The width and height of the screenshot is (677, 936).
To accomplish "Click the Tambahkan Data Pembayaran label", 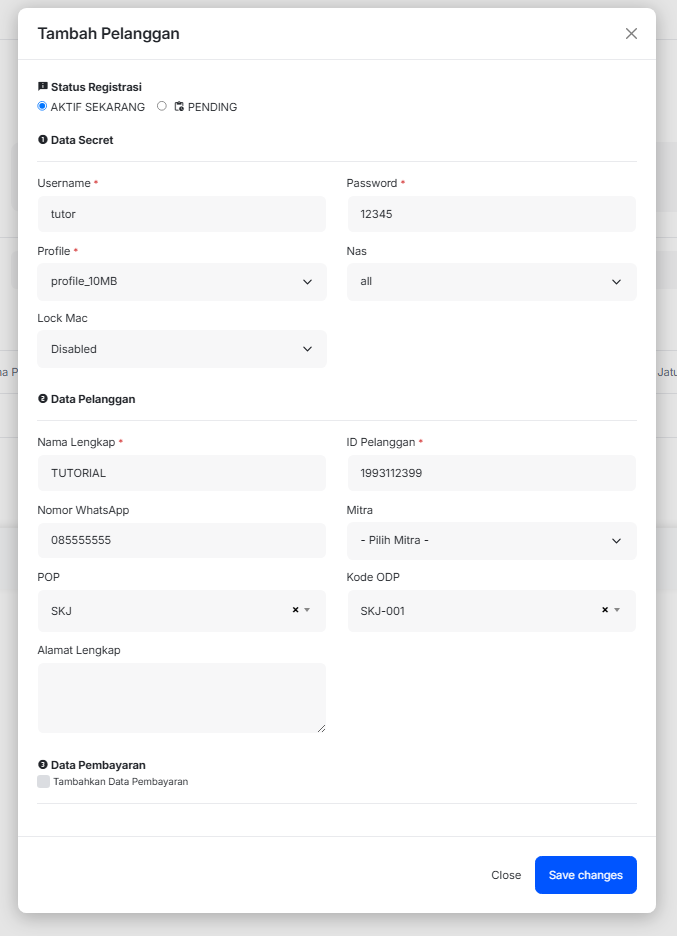I will click(x=121, y=781).
